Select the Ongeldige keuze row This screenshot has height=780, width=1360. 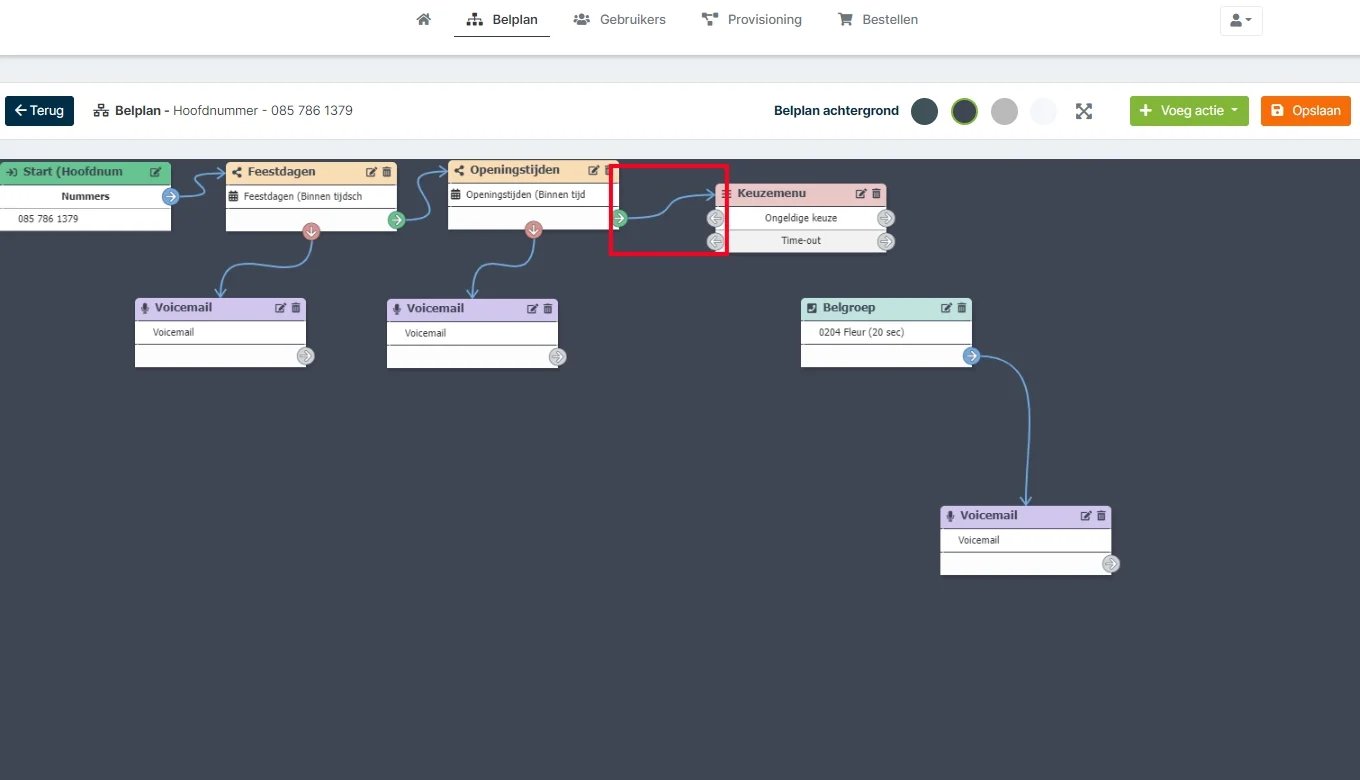pyautogui.click(x=801, y=218)
